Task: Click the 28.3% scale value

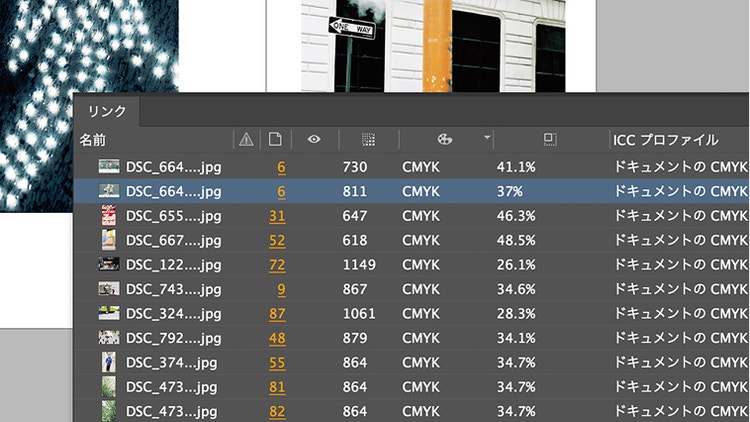Action: [x=516, y=313]
